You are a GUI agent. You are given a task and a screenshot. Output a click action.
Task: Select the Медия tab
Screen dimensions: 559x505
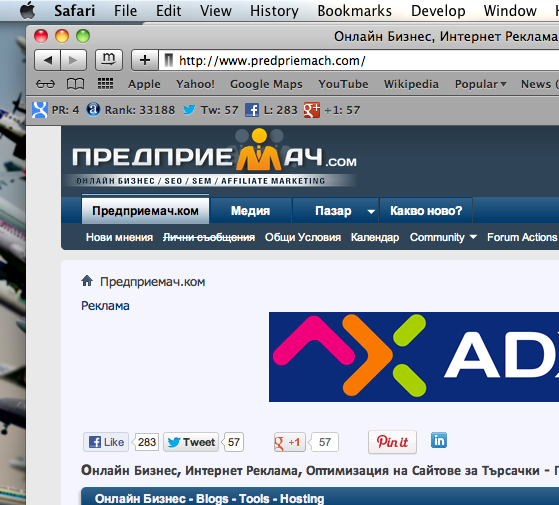click(x=250, y=211)
